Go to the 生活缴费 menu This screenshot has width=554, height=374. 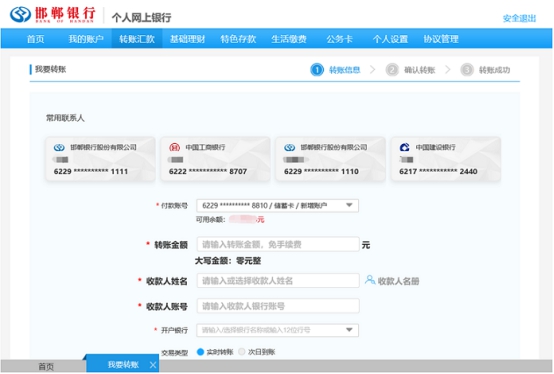click(x=289, y=39)
